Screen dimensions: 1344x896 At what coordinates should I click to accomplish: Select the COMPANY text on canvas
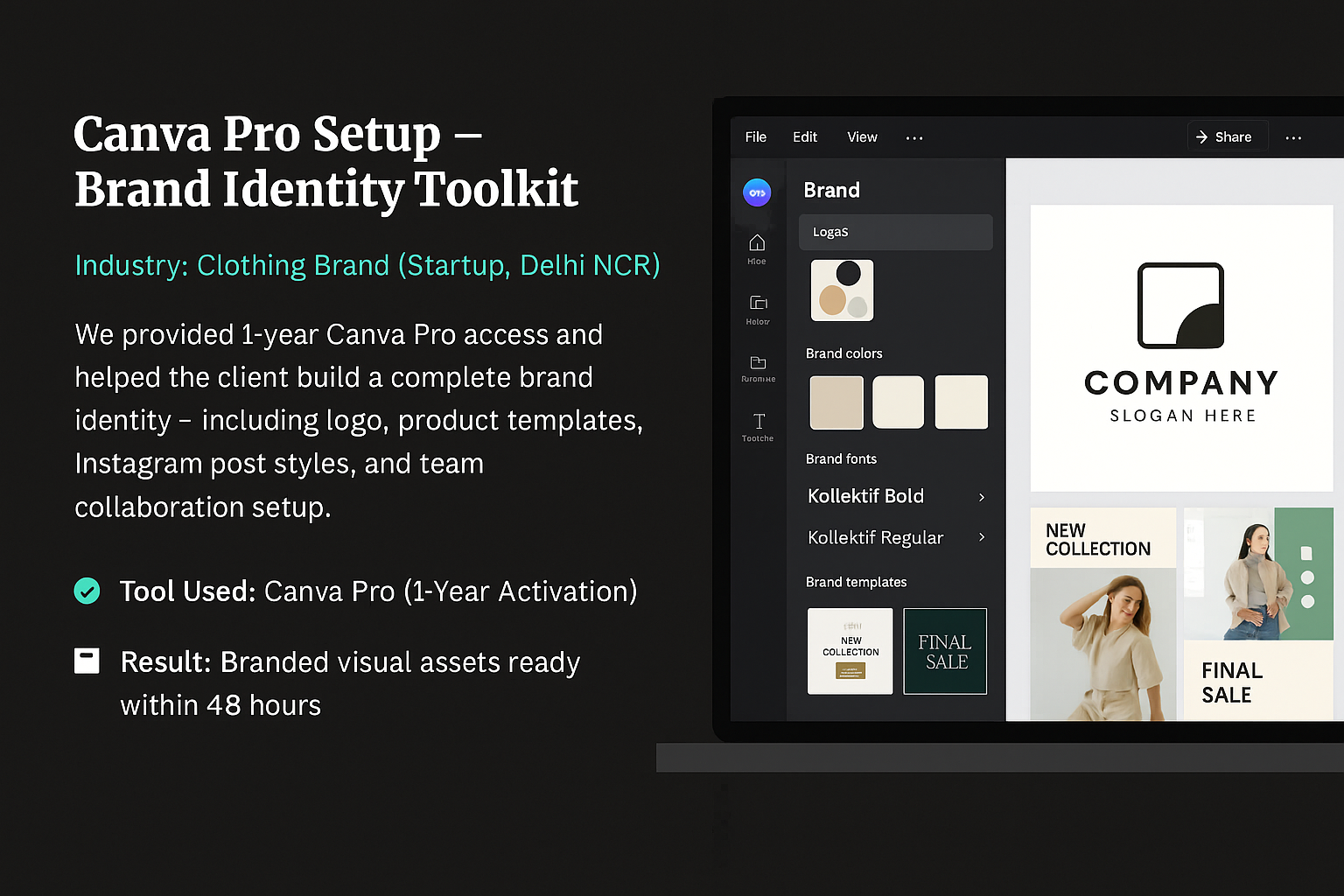(x=1181, y=382)
